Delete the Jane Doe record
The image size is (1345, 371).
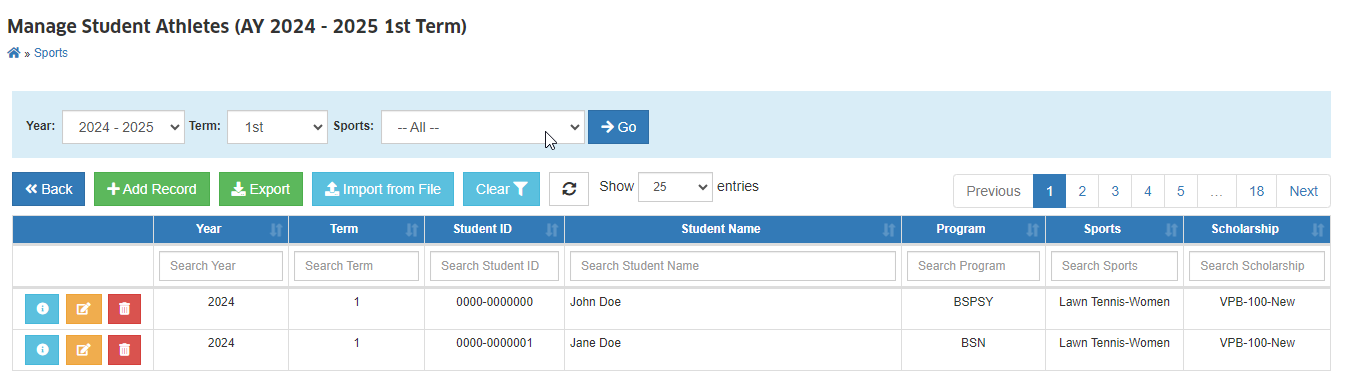(124, 350)
